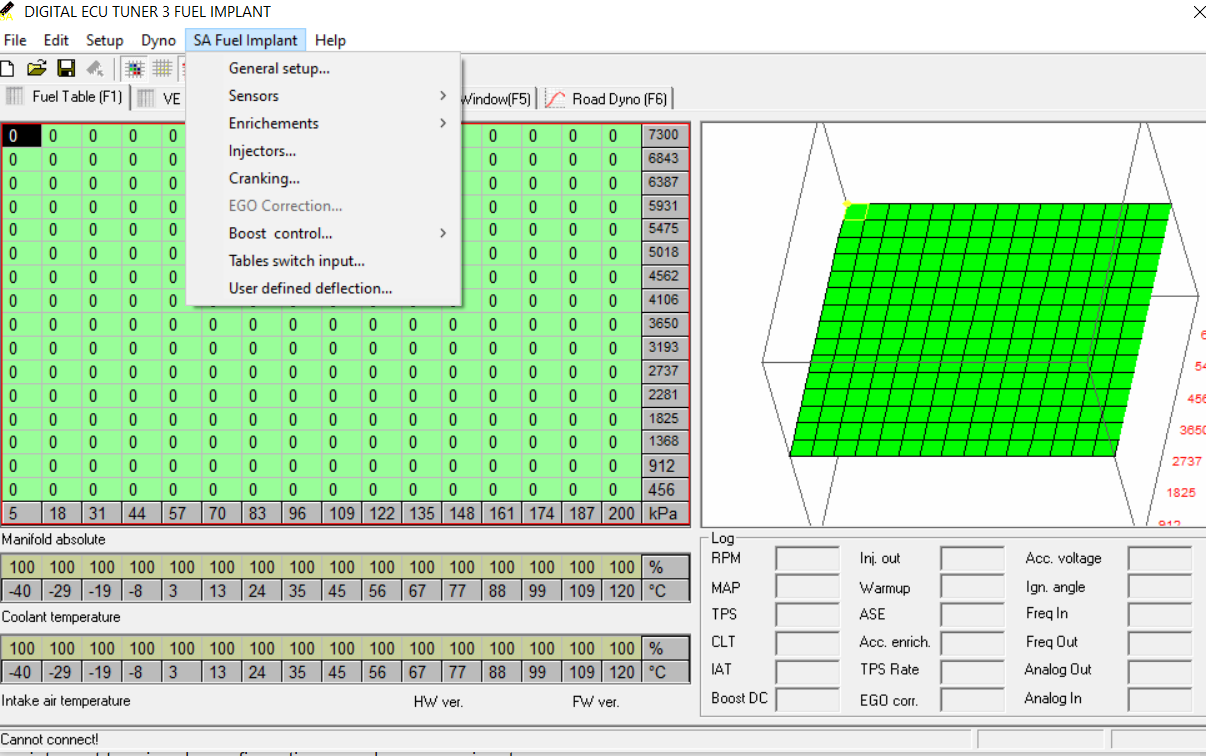Open the File menu
The height and width of the screenshot is (756, 1206).
15,40
